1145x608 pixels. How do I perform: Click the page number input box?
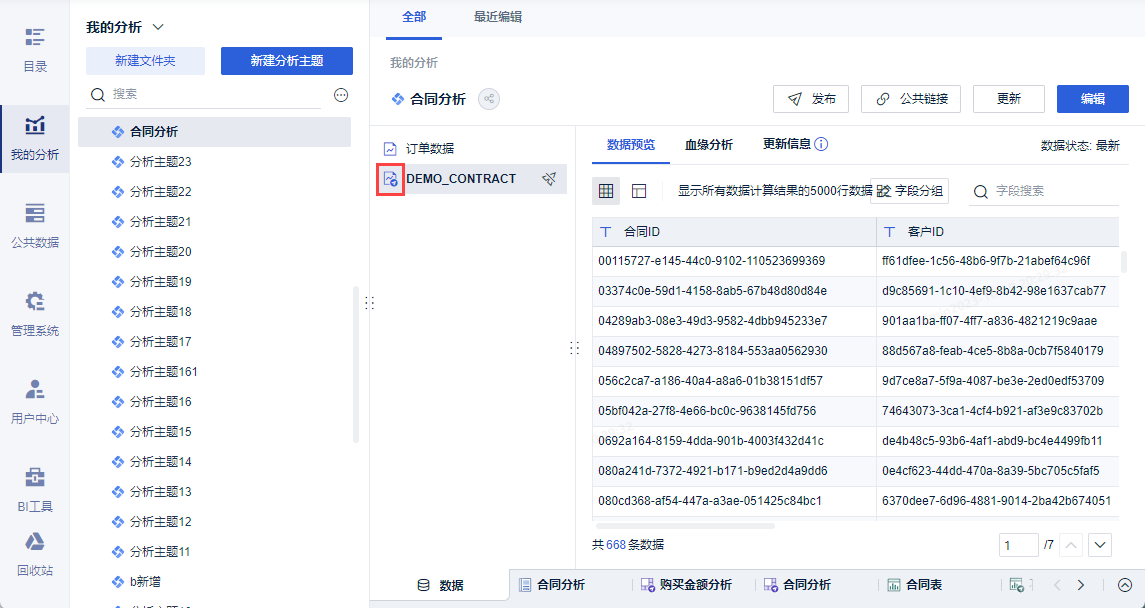(x=1019, y=545)
